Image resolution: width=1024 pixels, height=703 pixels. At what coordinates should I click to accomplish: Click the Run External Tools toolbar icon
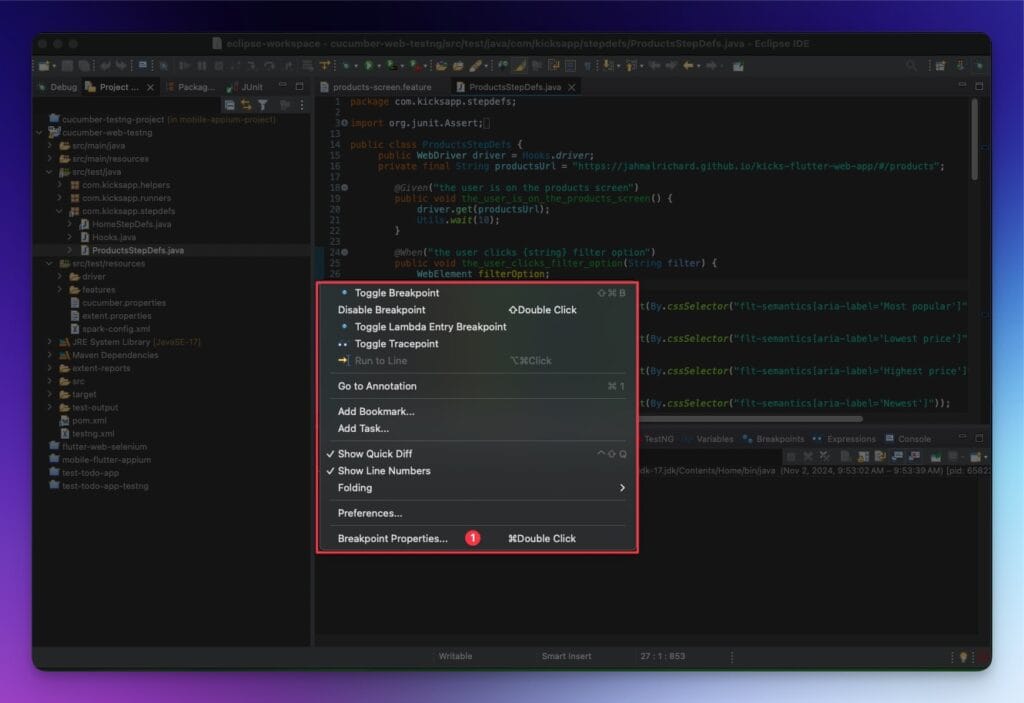(414, 65)
